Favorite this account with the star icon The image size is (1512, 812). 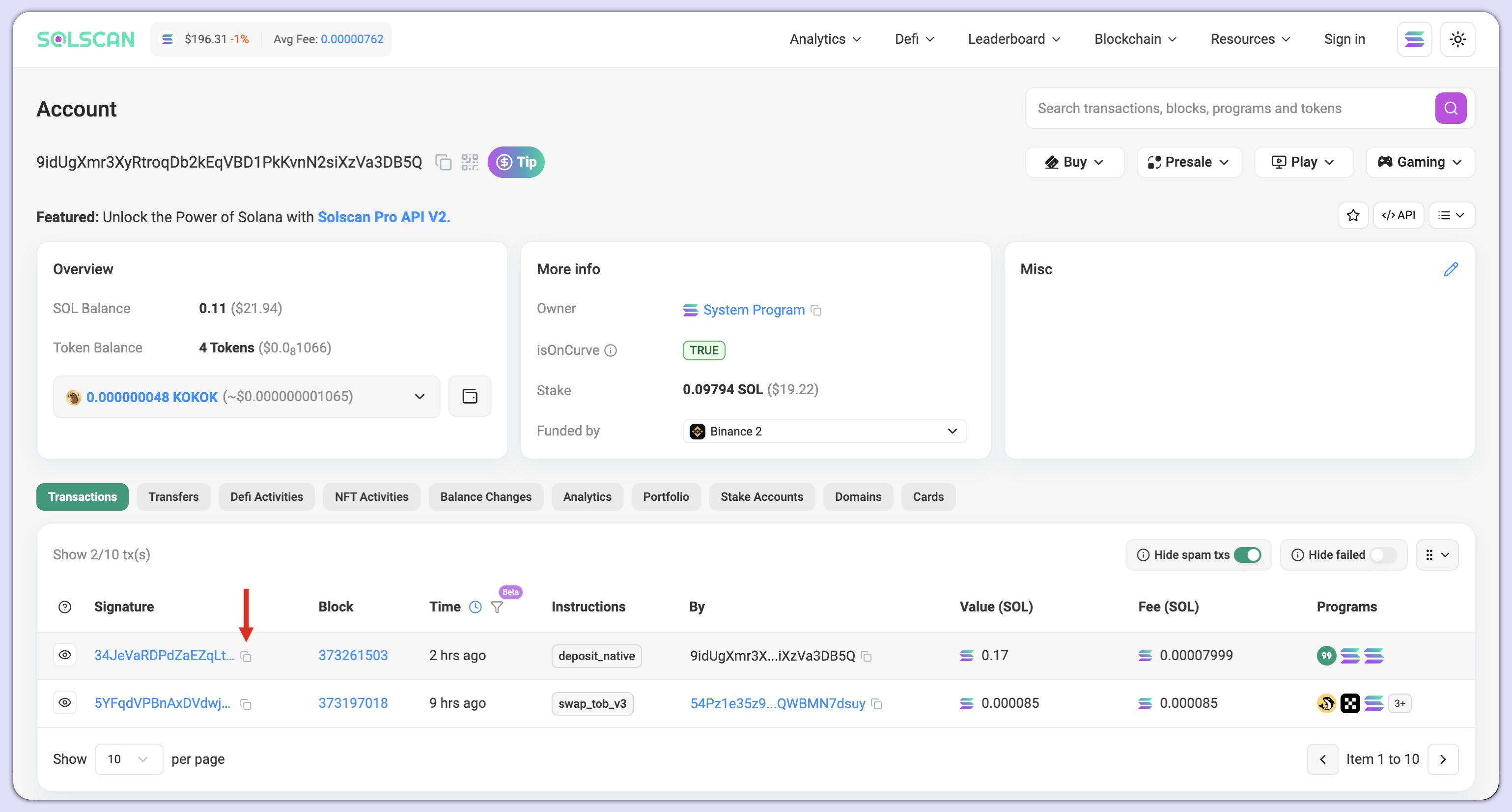pos(1353,215)
